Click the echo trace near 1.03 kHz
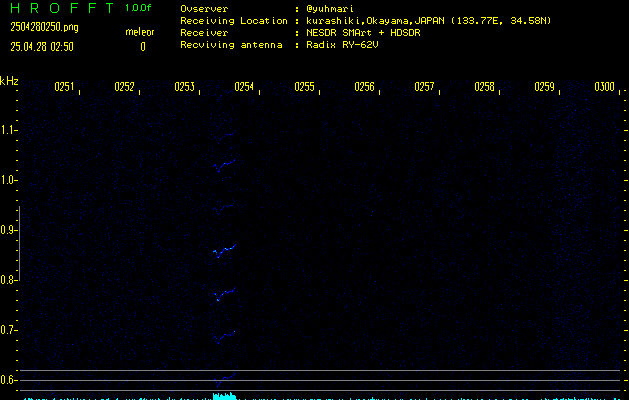 [224, 165]
